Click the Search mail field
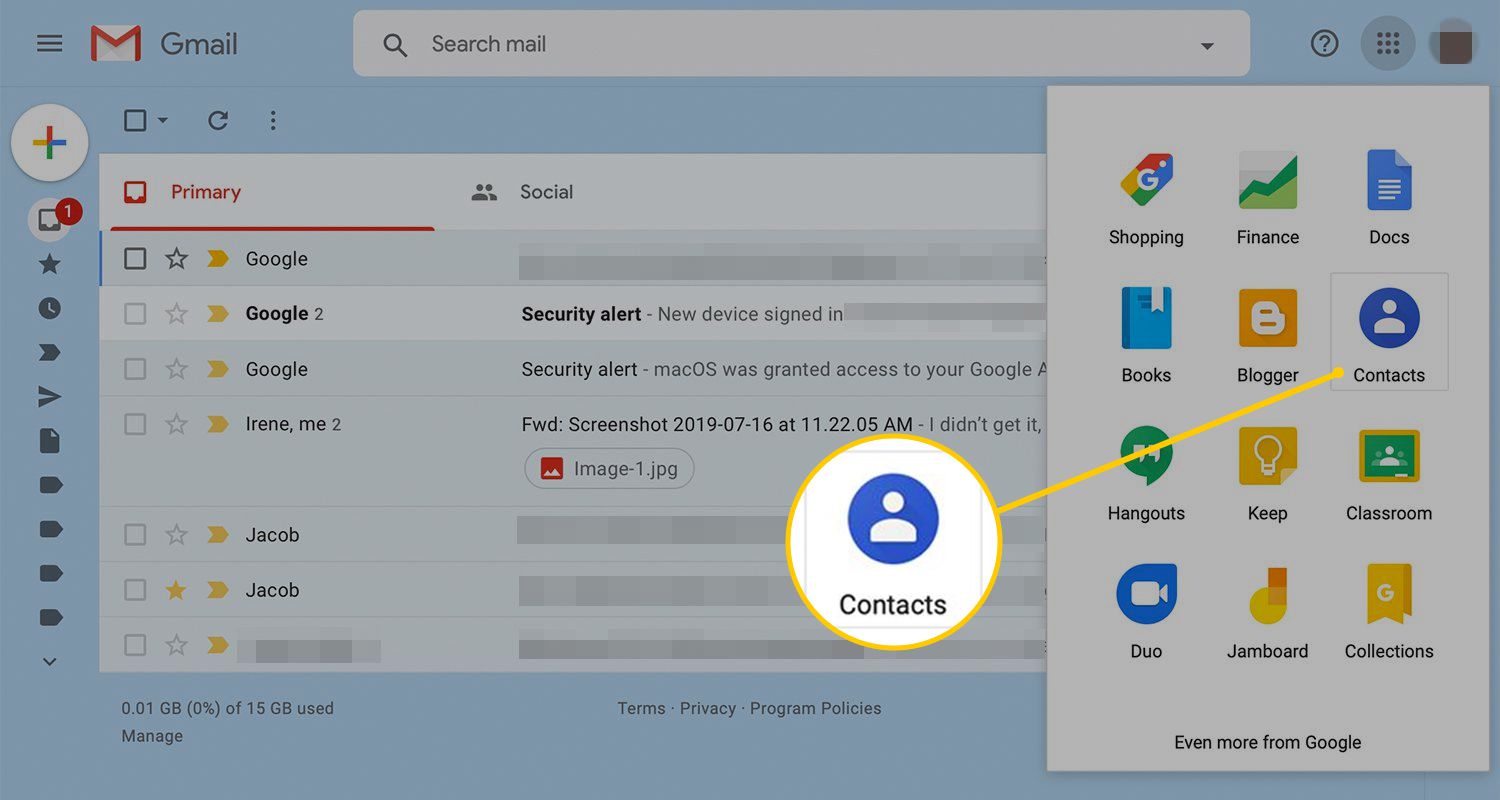The width and height of the screenshot is (1500, 800). pos(801,44)
